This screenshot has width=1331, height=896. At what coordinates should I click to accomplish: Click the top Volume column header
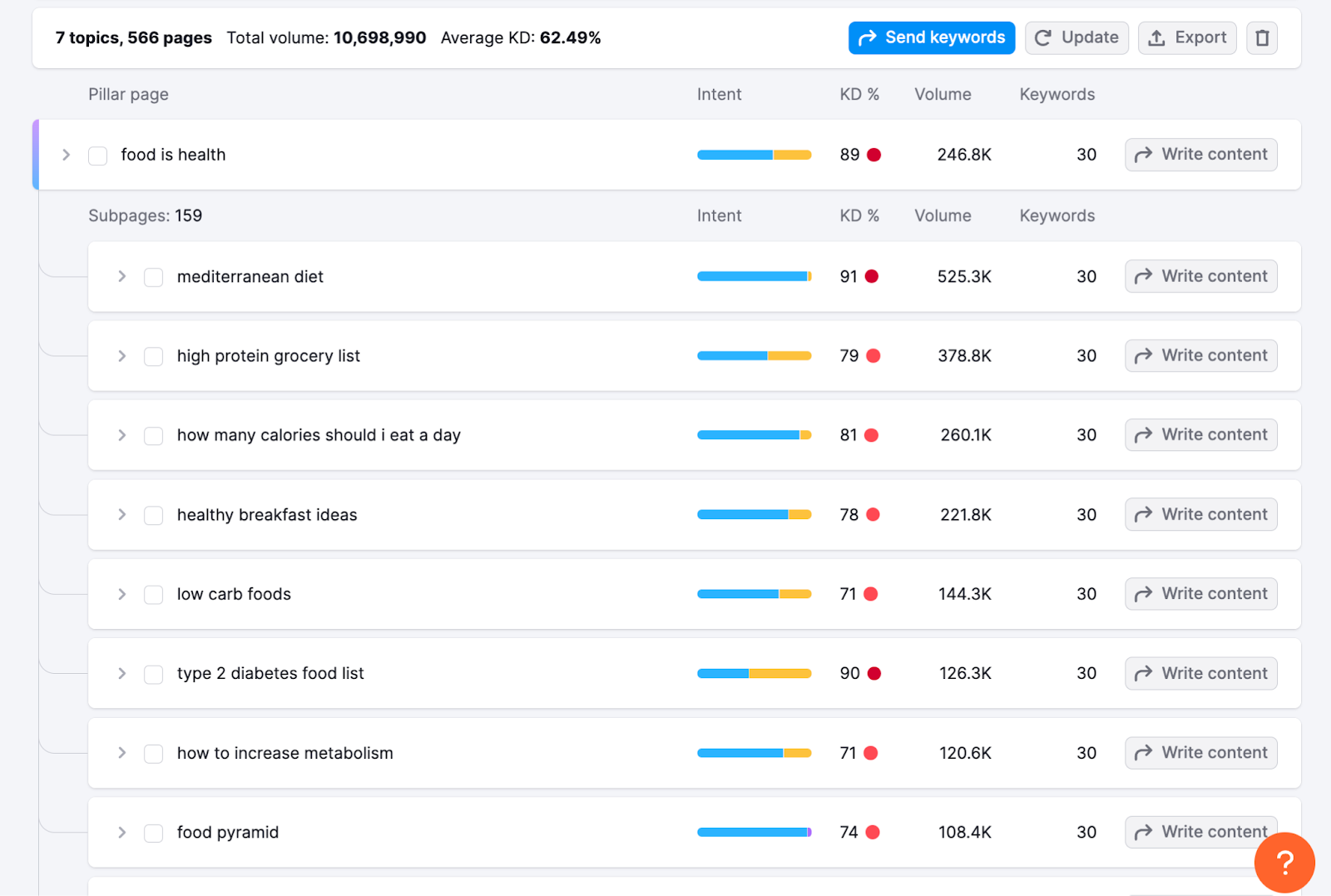[x=943, y=95]
